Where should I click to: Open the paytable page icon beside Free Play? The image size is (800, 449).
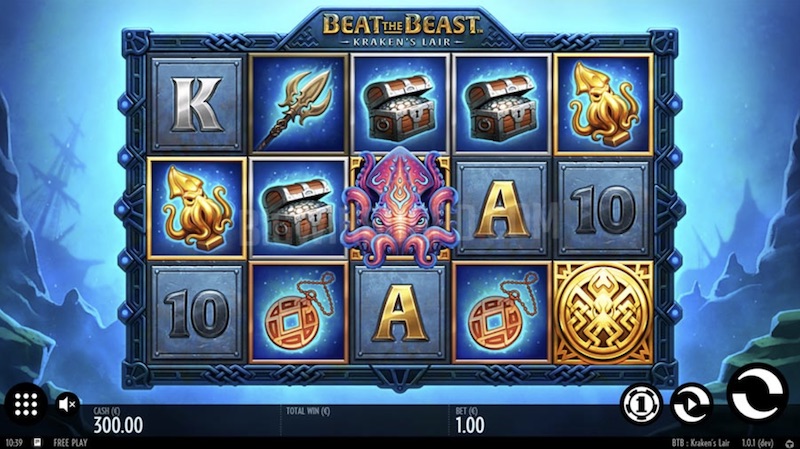pyautogui.click(x=38, y=442)
